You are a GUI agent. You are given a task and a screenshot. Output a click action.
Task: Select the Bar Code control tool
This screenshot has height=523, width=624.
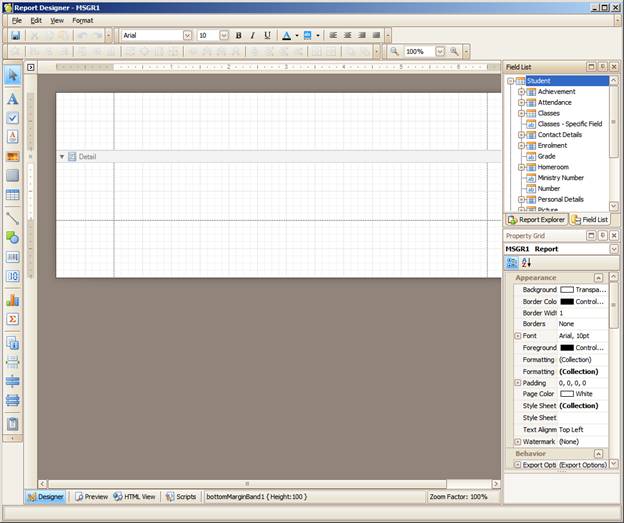click(x=13, y=256)
